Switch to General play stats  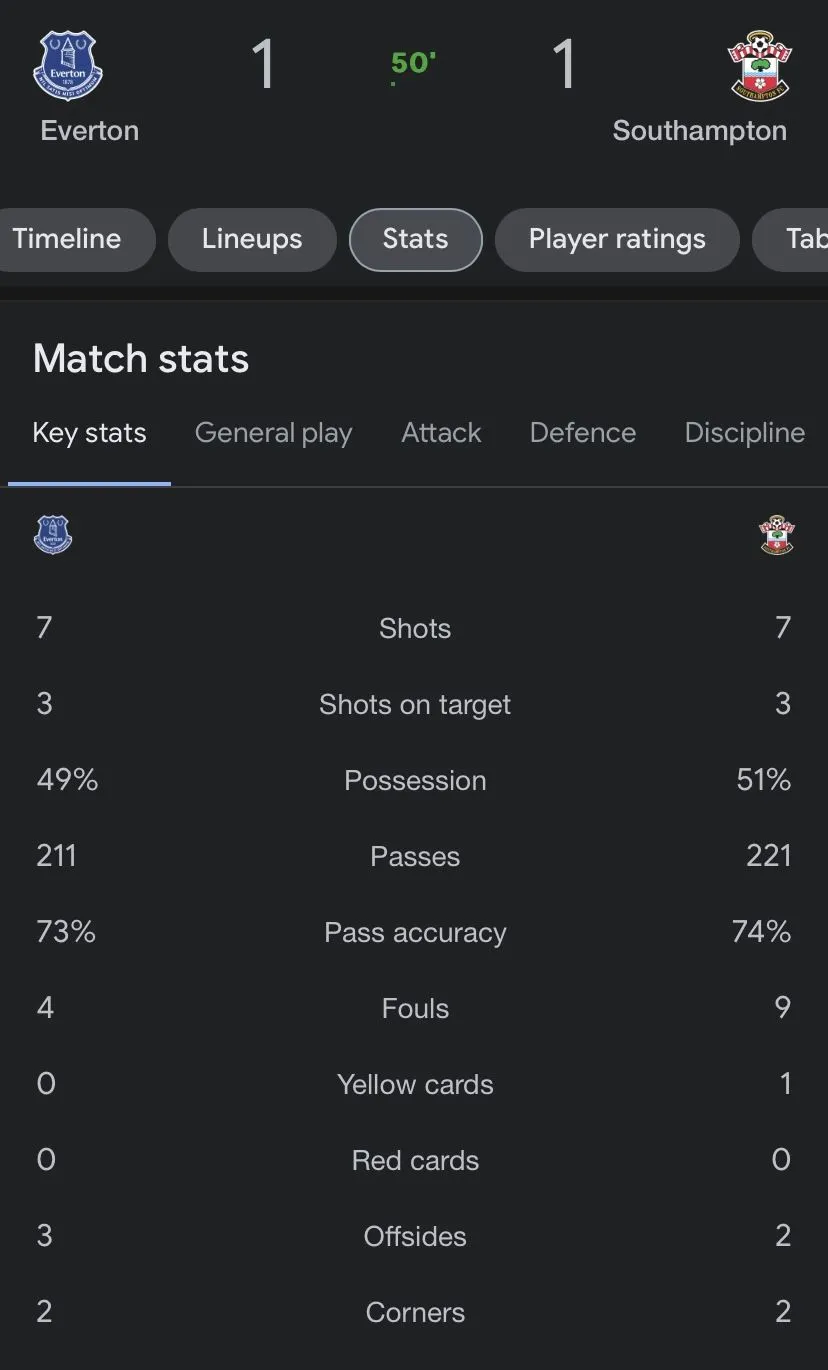[x=273, y=433]
